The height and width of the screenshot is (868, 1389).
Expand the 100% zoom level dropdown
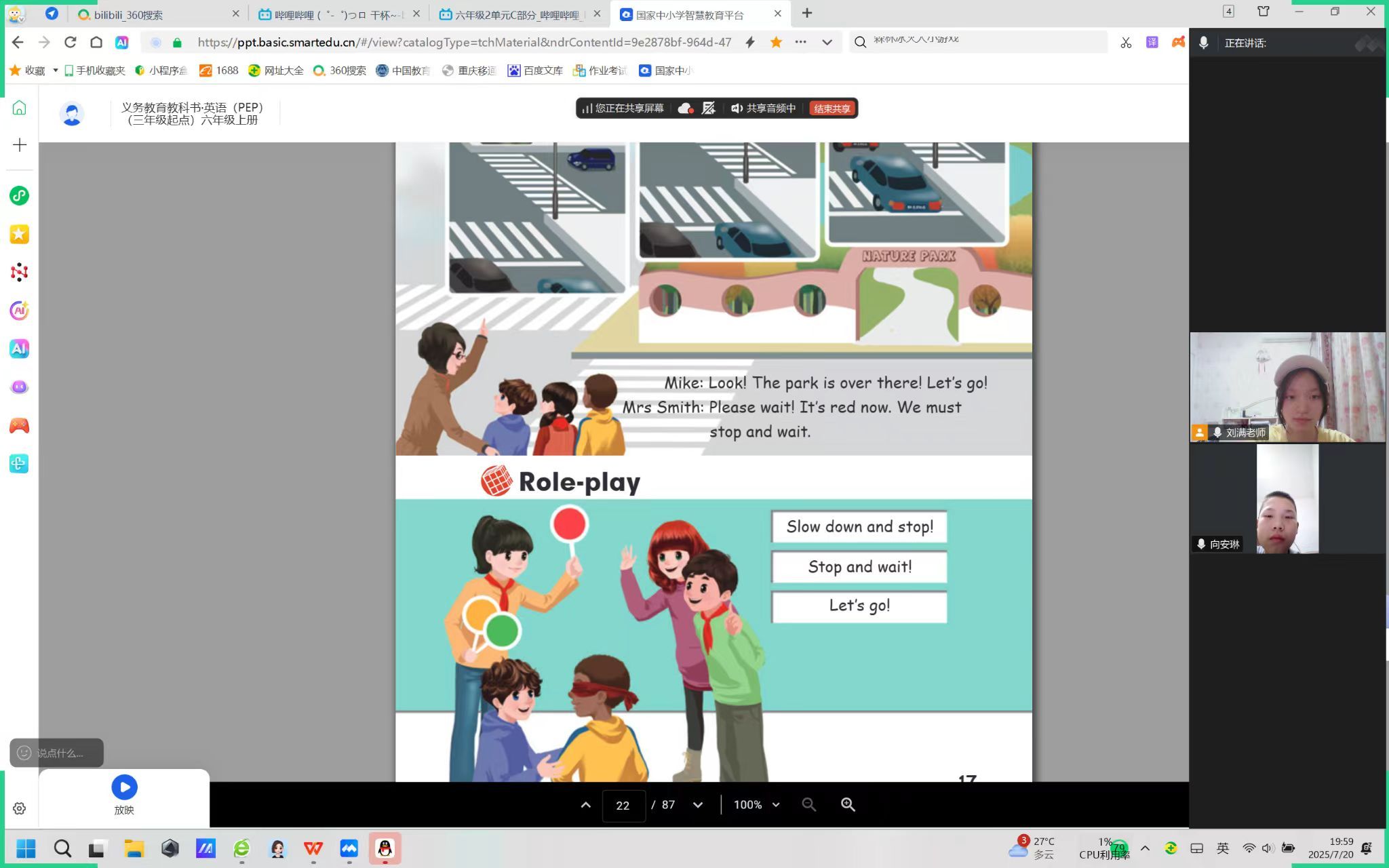[776, 805]
